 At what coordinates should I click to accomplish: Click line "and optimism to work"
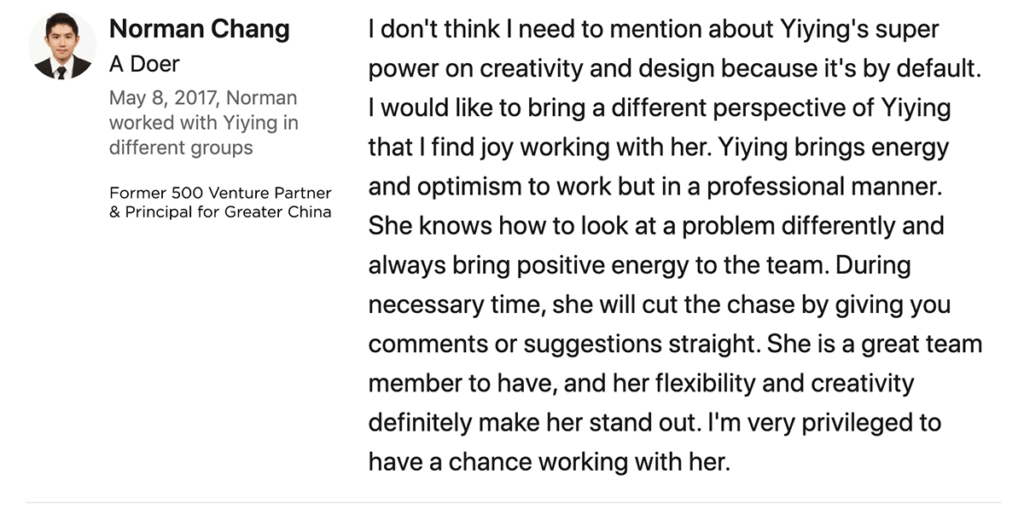click(x=656, y=187)
